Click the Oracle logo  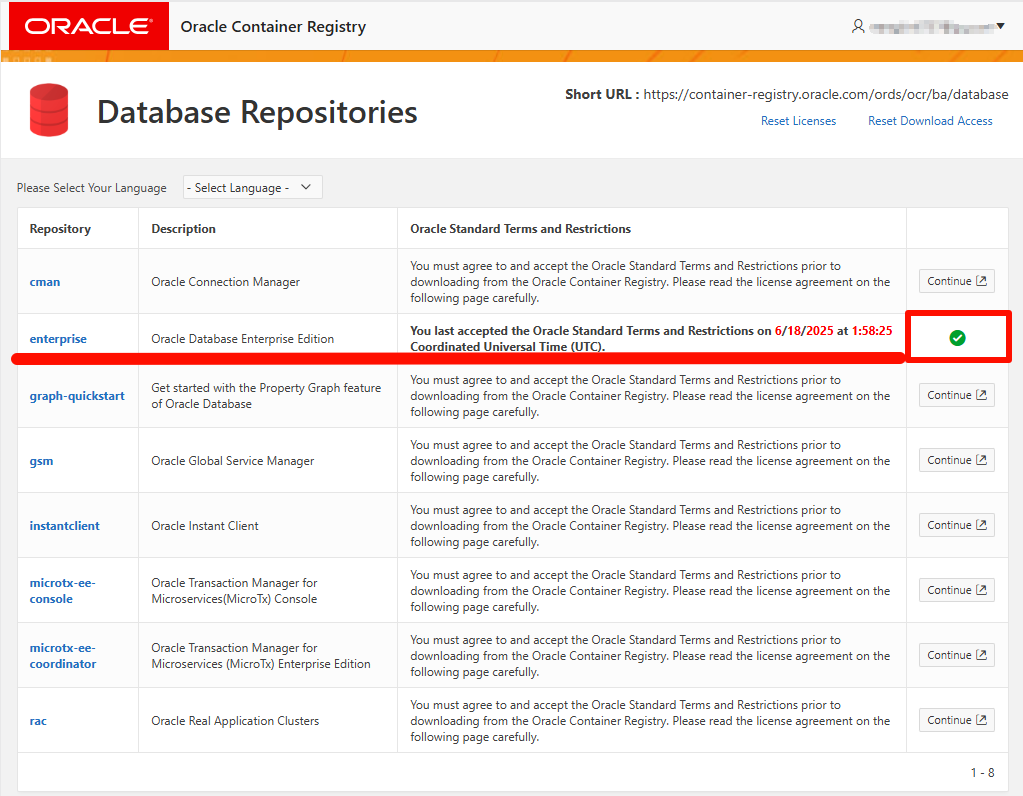[89, 26]
